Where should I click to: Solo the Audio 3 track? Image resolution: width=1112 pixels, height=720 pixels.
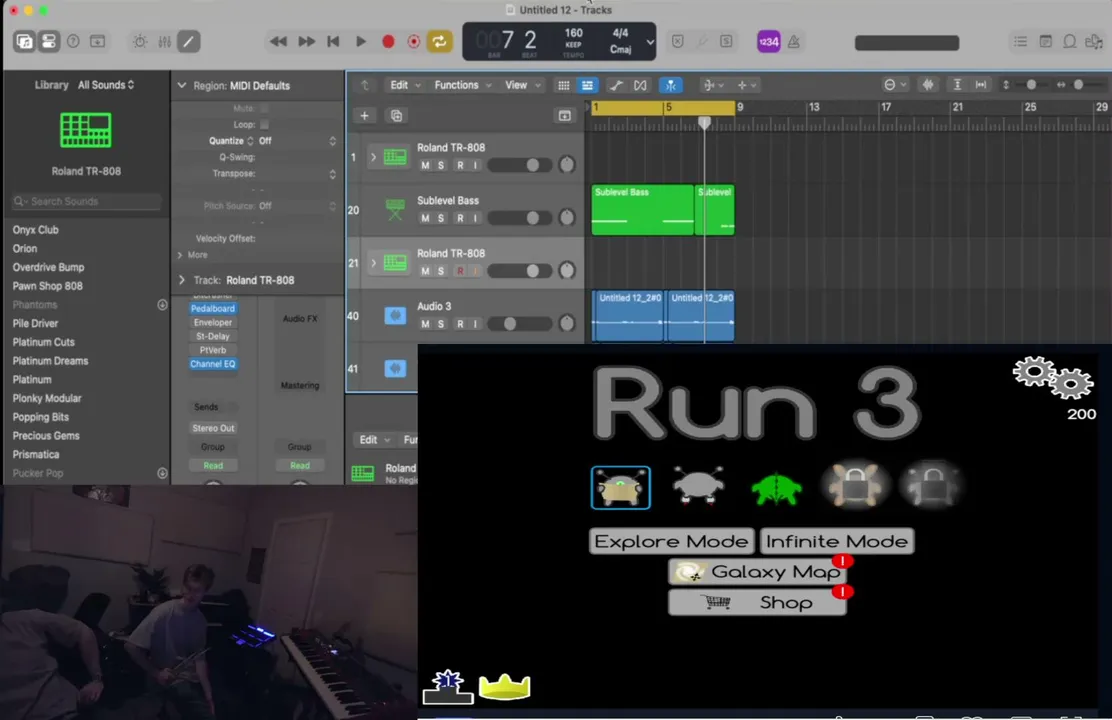click(441, 323)
